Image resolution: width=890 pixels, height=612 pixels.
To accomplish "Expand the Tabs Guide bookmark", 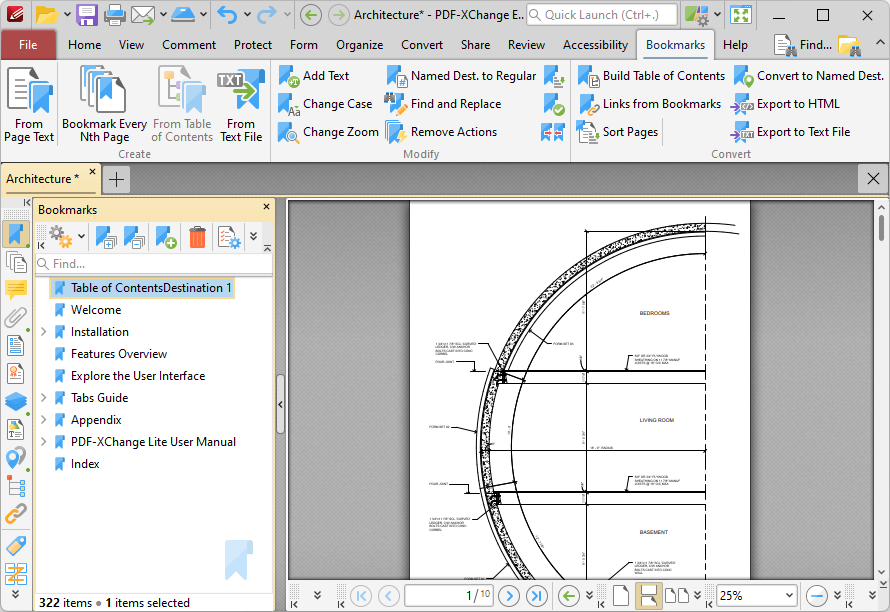I will pyautogui.click(x=44, y=398).
